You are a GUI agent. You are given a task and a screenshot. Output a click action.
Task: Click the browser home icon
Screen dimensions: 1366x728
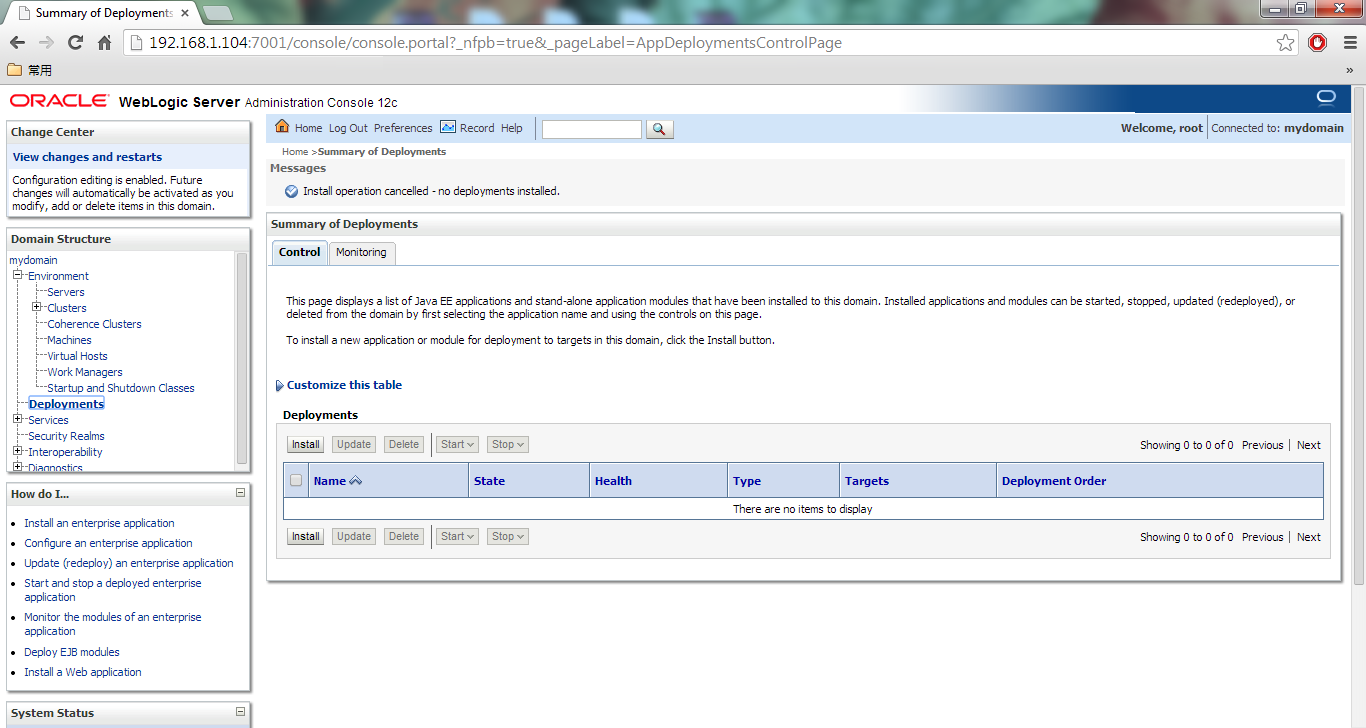click(x=104, y=43)
